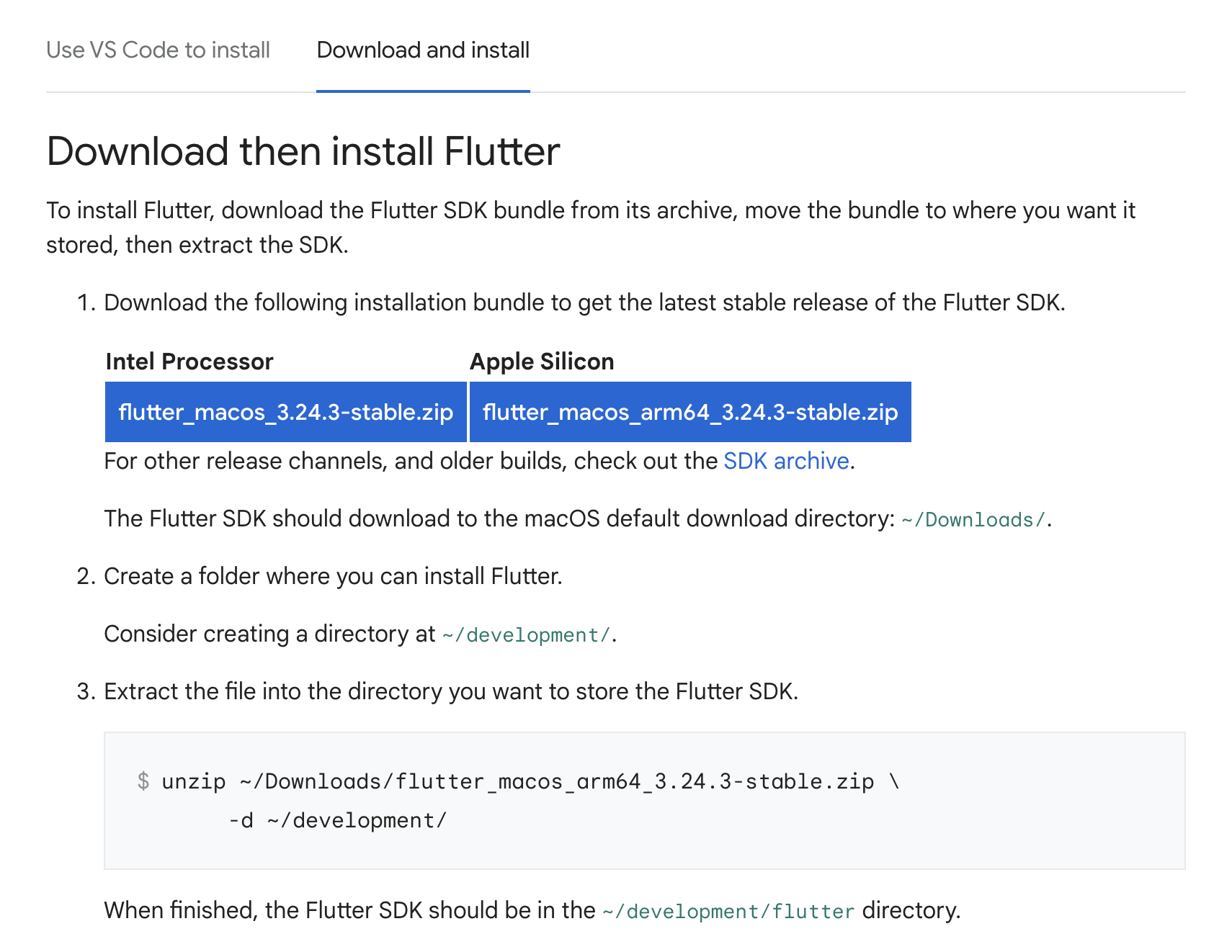Switch to the Use VS Code to install tab
Screen dimensions: 1232x952
tap(158, 50)
